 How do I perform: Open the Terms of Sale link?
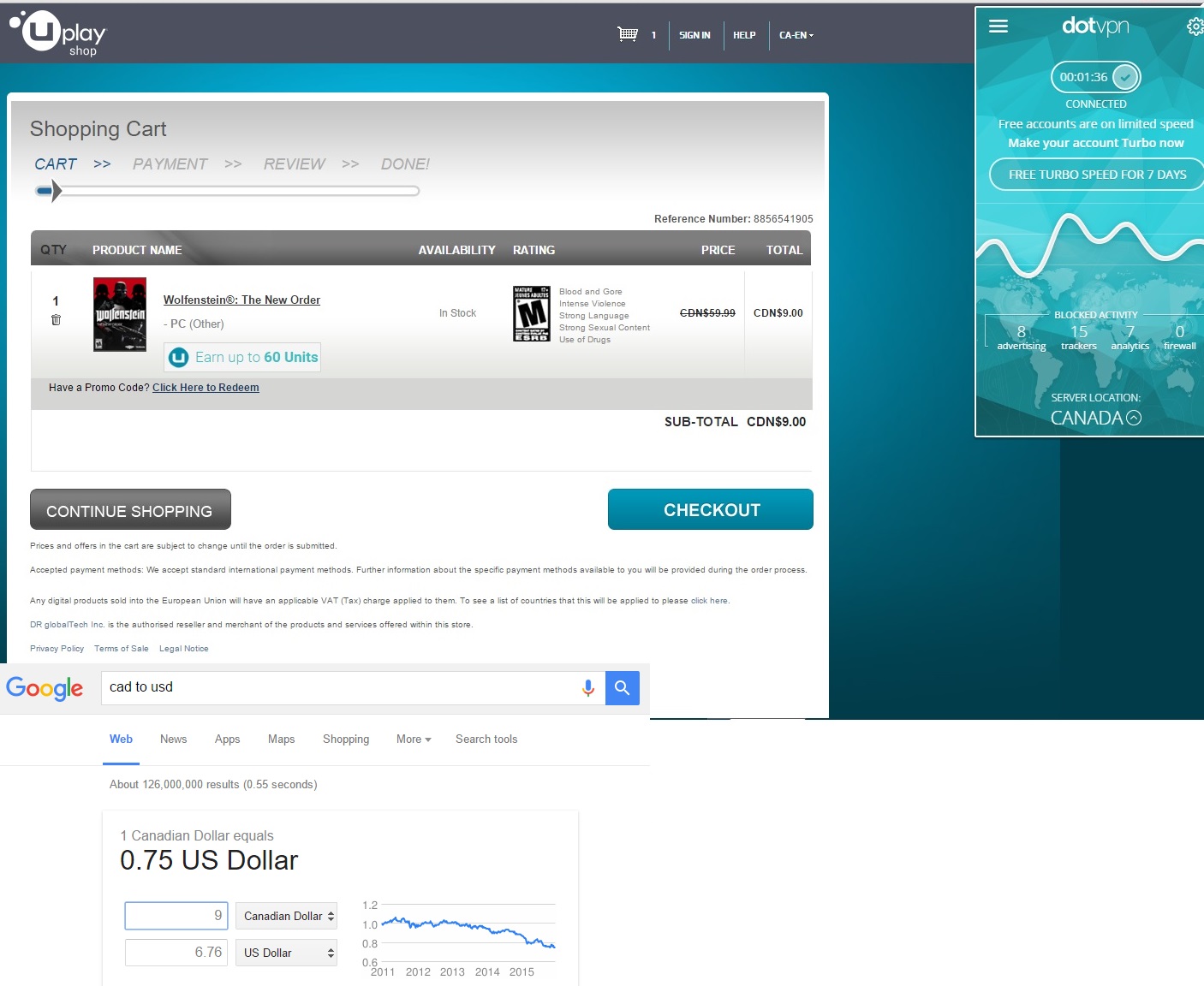click(122, 649)
